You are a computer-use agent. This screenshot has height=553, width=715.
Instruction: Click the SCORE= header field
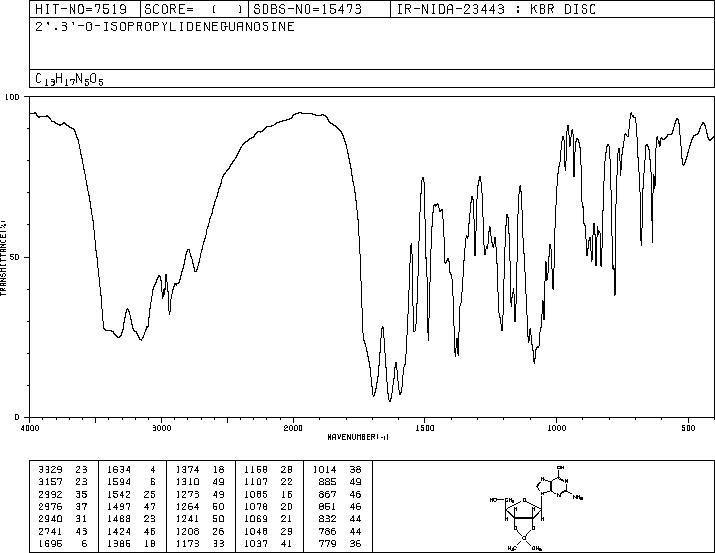193,9
